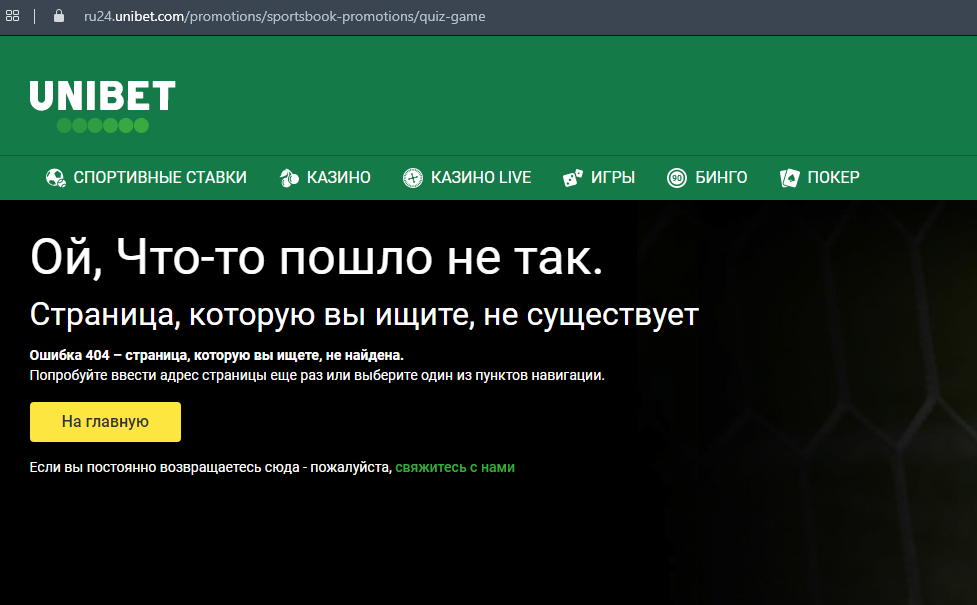Viewport: 977px width, 605px height.
Task: Click the text Если вы постоянно возвращаетесь сюда
Action: click(x=211, y=467)
